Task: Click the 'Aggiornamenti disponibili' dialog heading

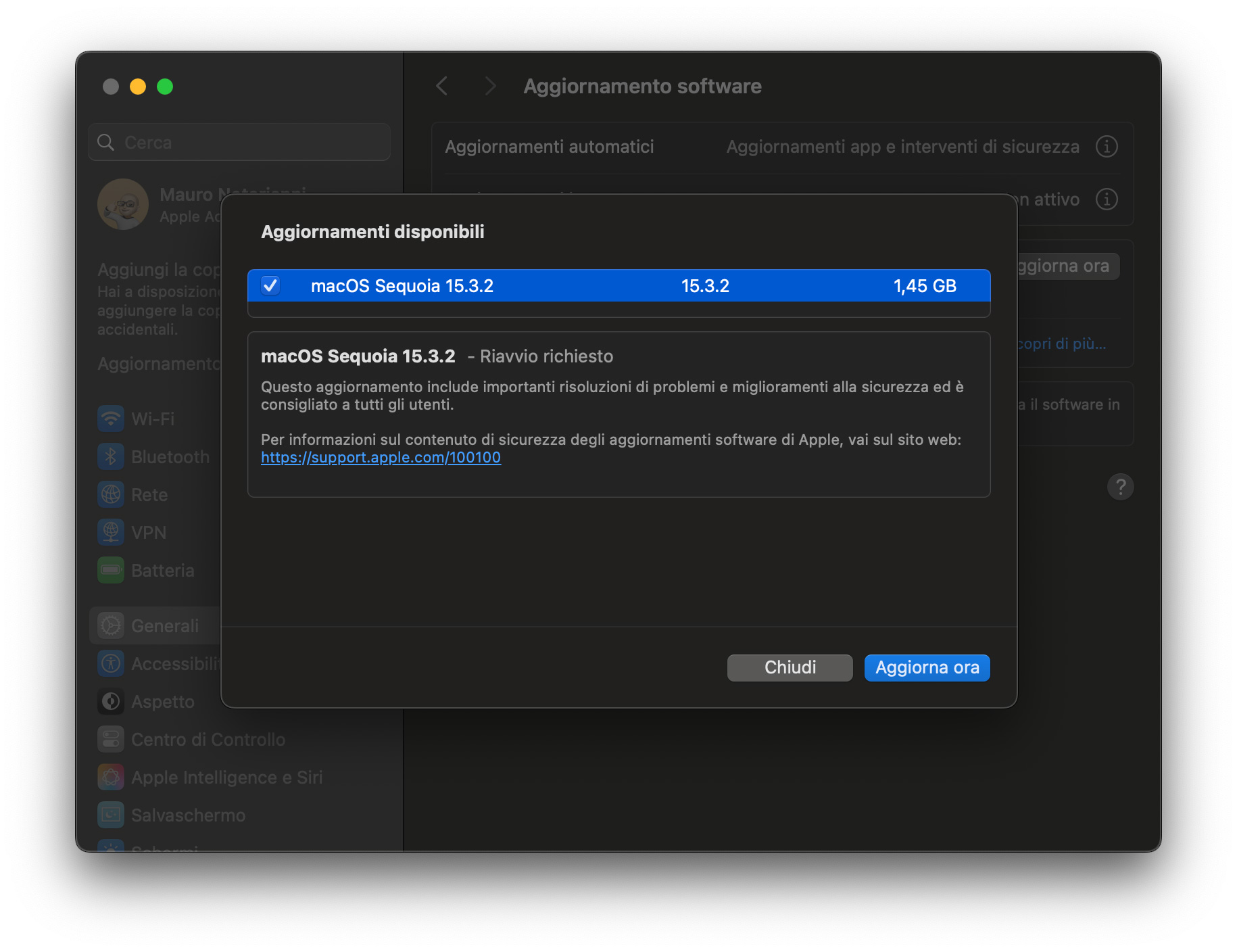Action: tap(372, 232)
